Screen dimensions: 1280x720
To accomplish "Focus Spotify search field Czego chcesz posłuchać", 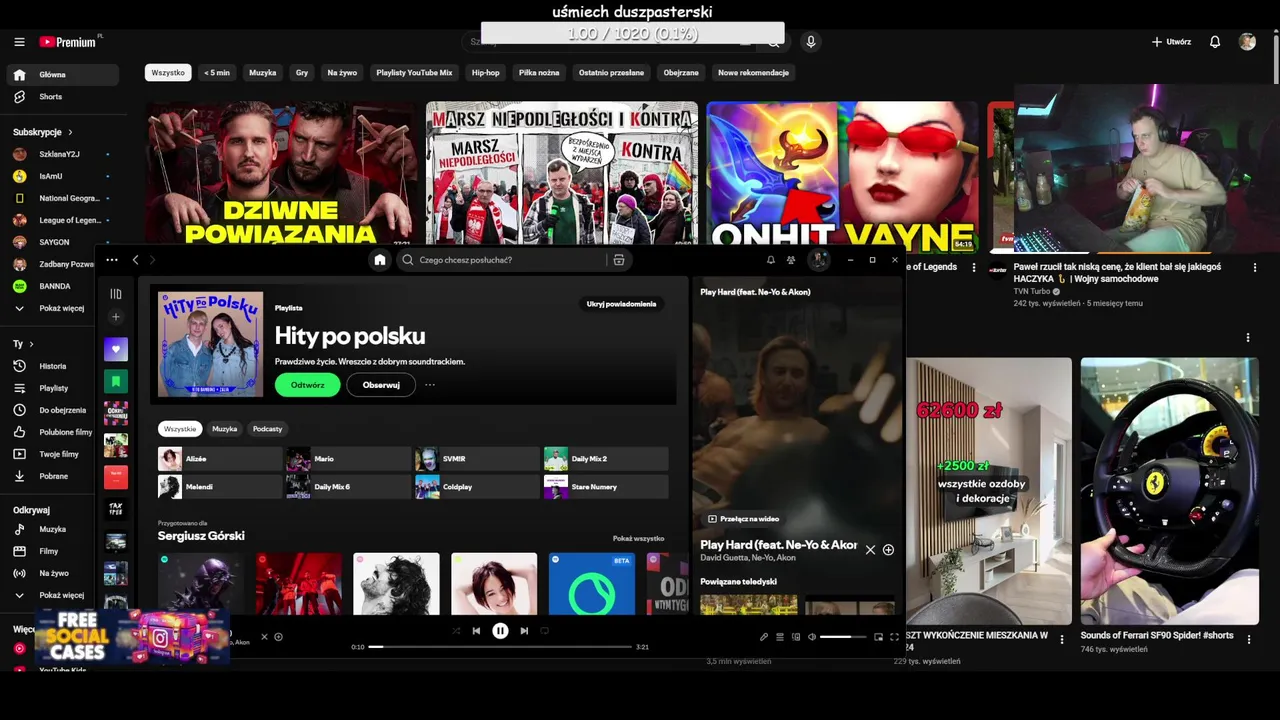I will (505, 260).
